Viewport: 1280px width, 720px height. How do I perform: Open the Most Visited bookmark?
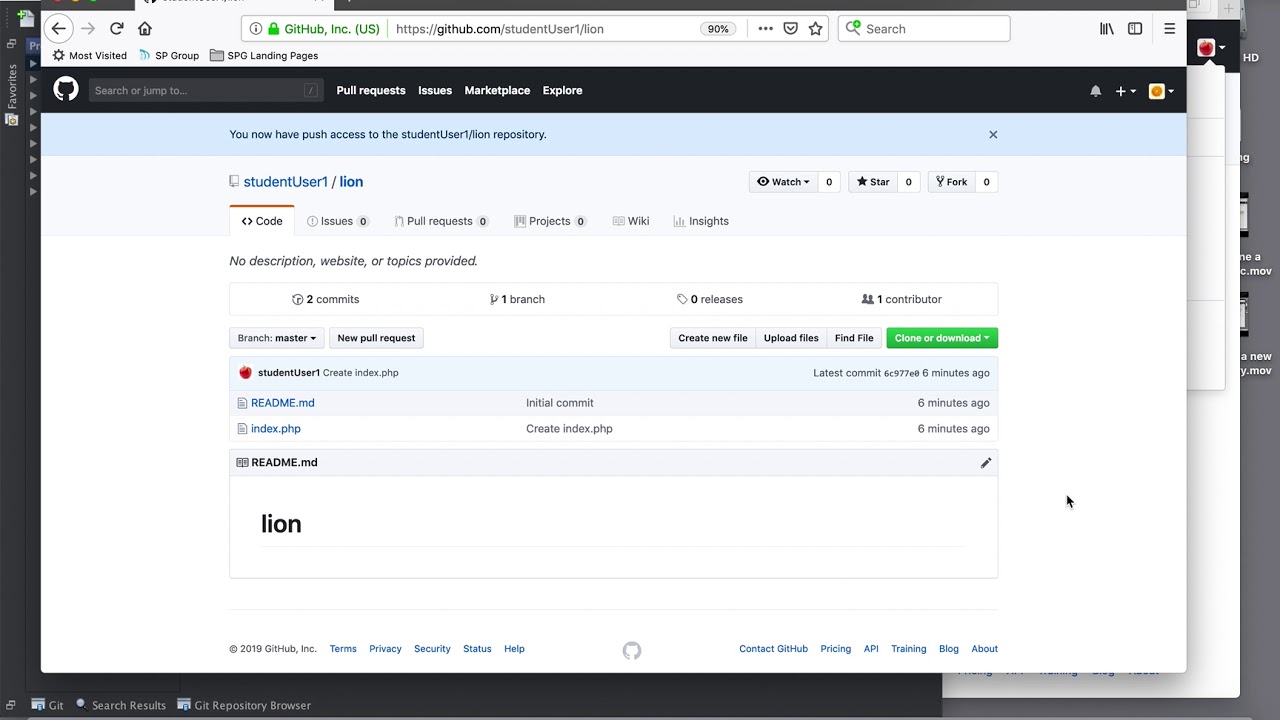click(x=89, y=56)
